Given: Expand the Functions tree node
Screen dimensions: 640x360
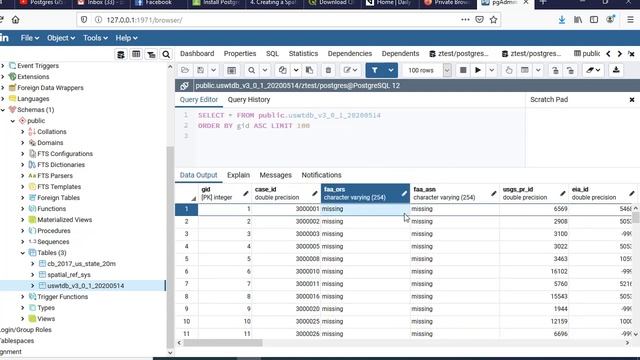Looking at the screenshot, I should 23,209.
